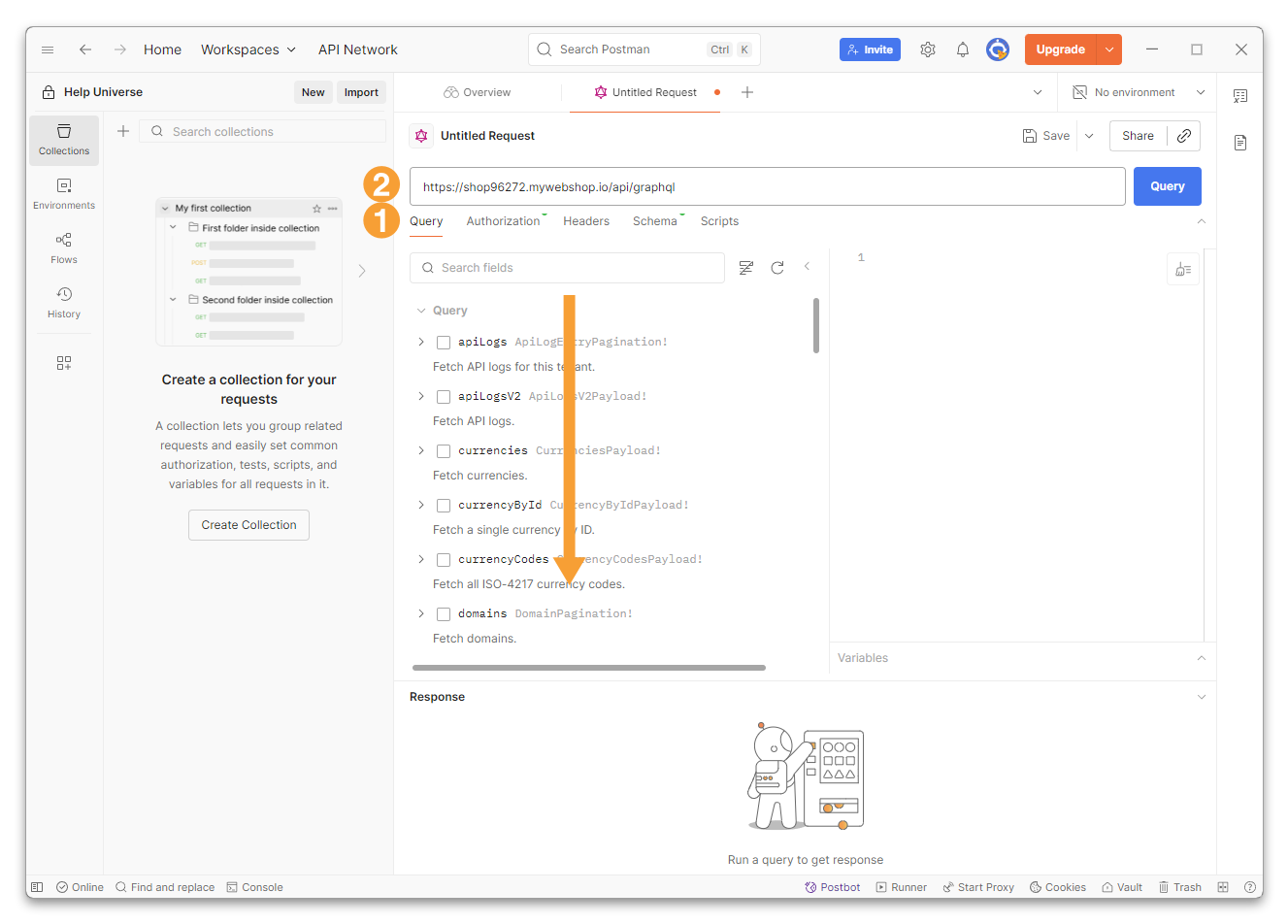Check the currencyById field checkbox

coord(444,506)
